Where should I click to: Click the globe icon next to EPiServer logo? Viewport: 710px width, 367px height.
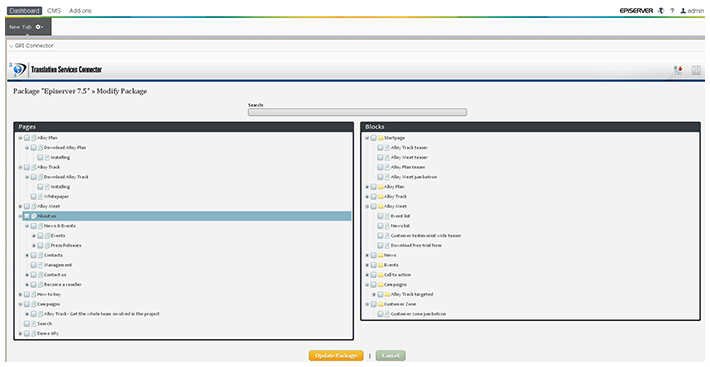click(x=661, y=10)
